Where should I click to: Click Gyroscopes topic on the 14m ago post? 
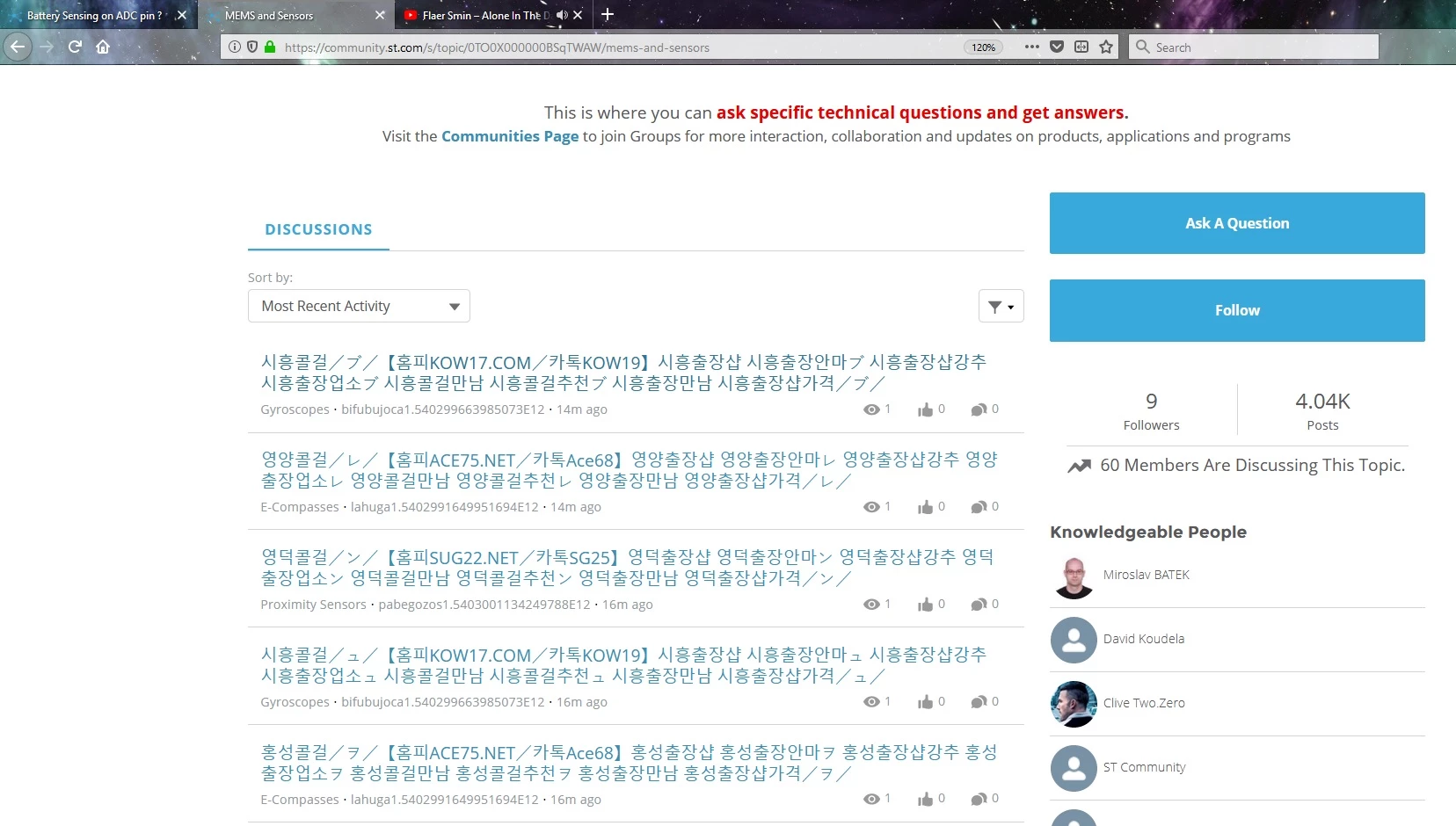point(295,409)
